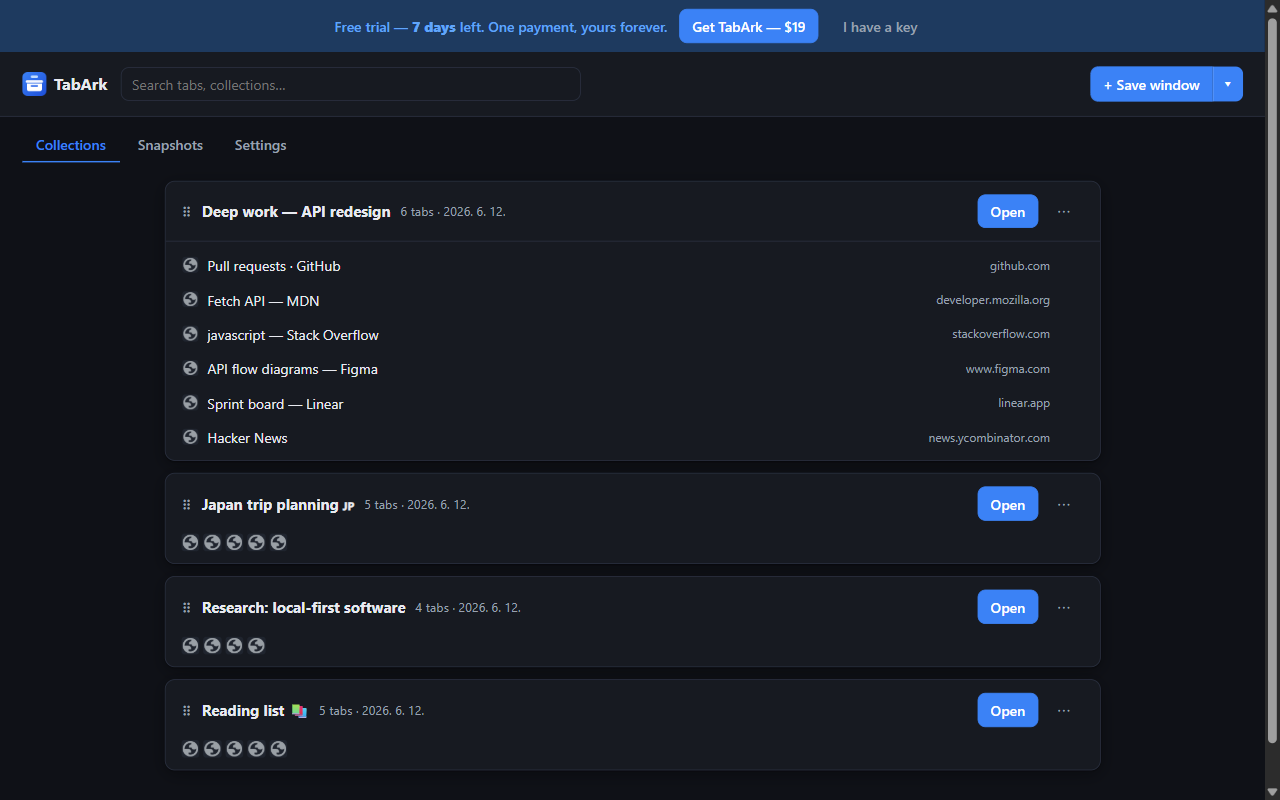Switch to the Settings tab
Image resolution: width=1280 pixels, height=800 pixels.
[x=260, y=145]
